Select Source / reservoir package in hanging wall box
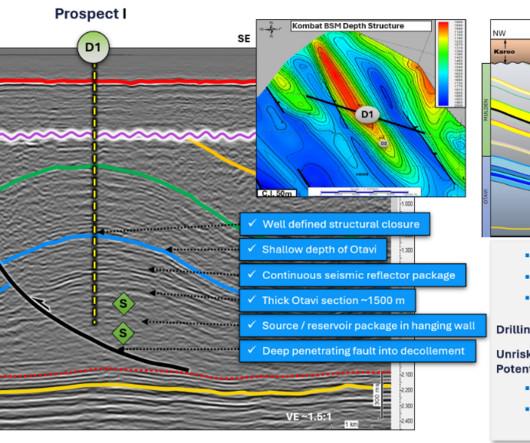Screen dimensions: 530x443 (x=363, y=325)
